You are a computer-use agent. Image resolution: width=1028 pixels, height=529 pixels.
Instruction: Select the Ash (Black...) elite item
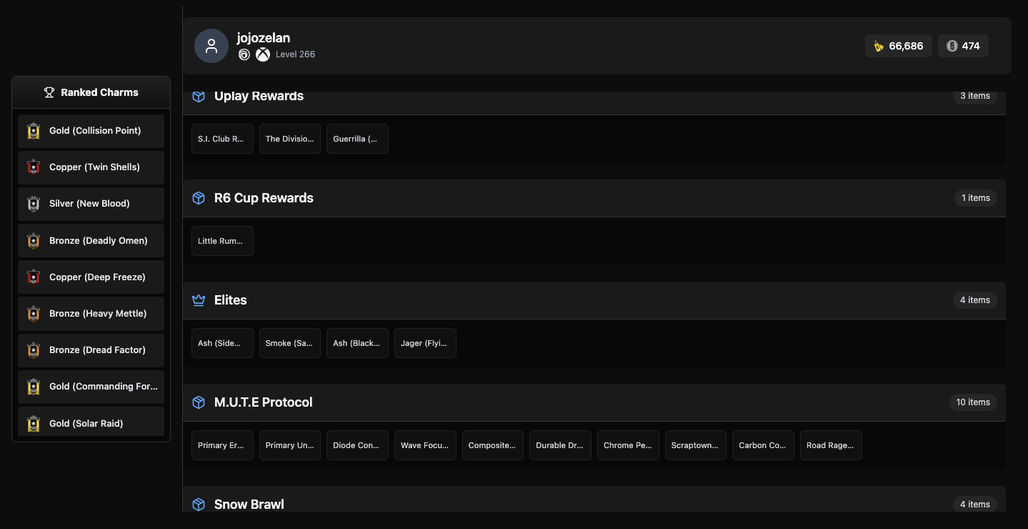[x=357, y=343]
